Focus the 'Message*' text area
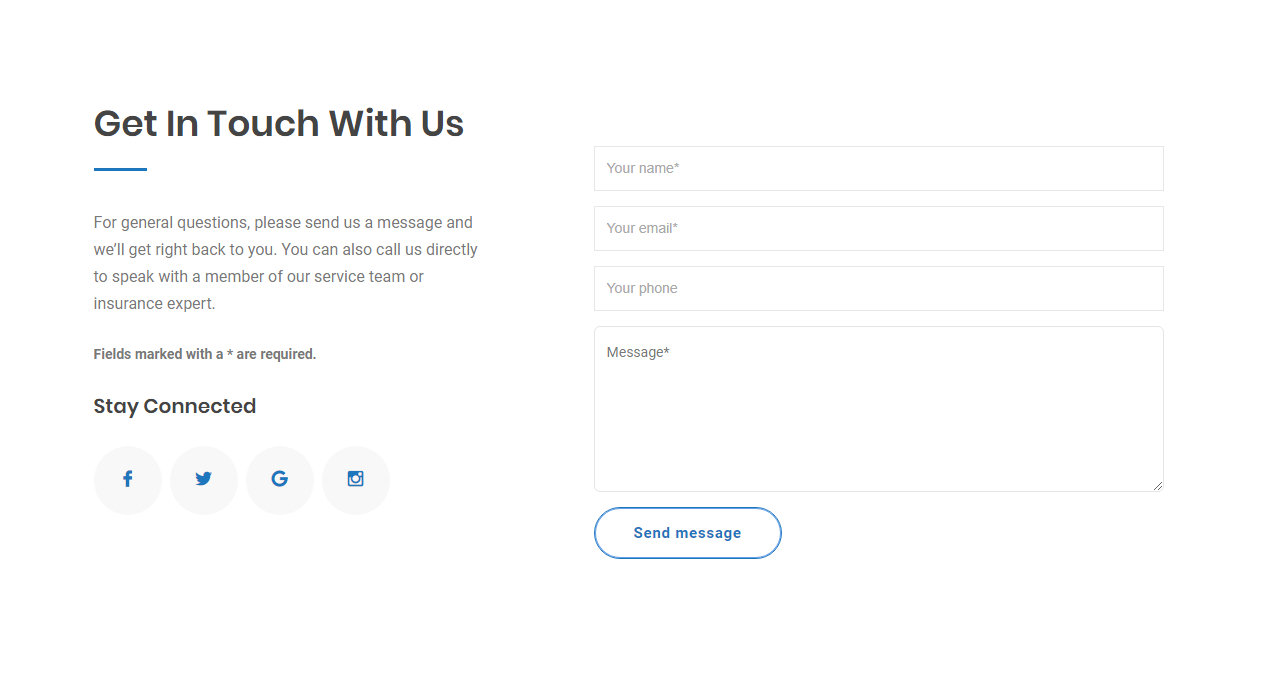1264x679 pixels. click(x=878, y=408)
